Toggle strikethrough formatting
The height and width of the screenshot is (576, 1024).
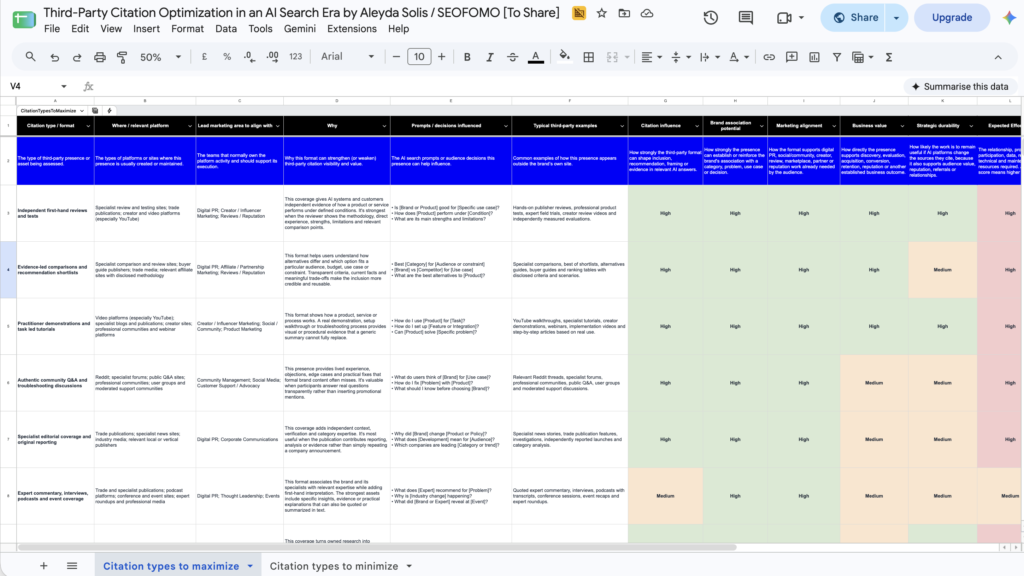513,57
